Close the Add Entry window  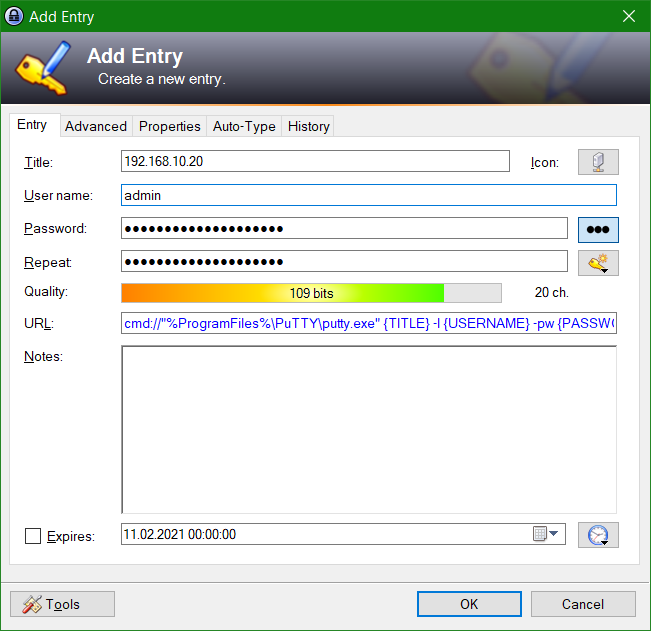[x=629, y=16]
